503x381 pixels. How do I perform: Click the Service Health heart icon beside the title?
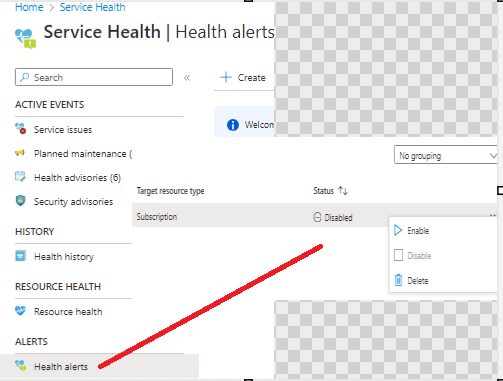(x=26, y=39)
